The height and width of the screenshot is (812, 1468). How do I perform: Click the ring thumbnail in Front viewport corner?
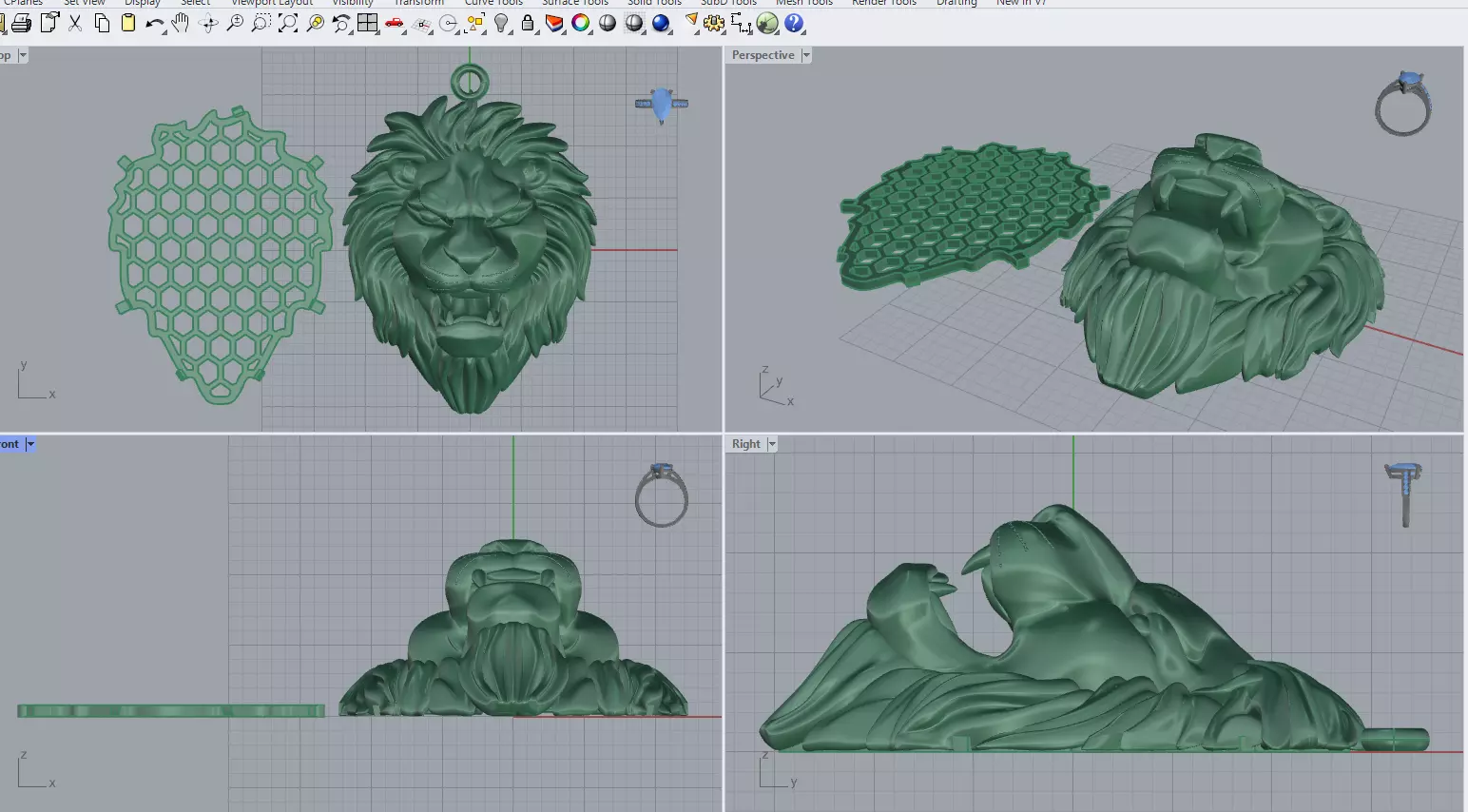(662, 495)
